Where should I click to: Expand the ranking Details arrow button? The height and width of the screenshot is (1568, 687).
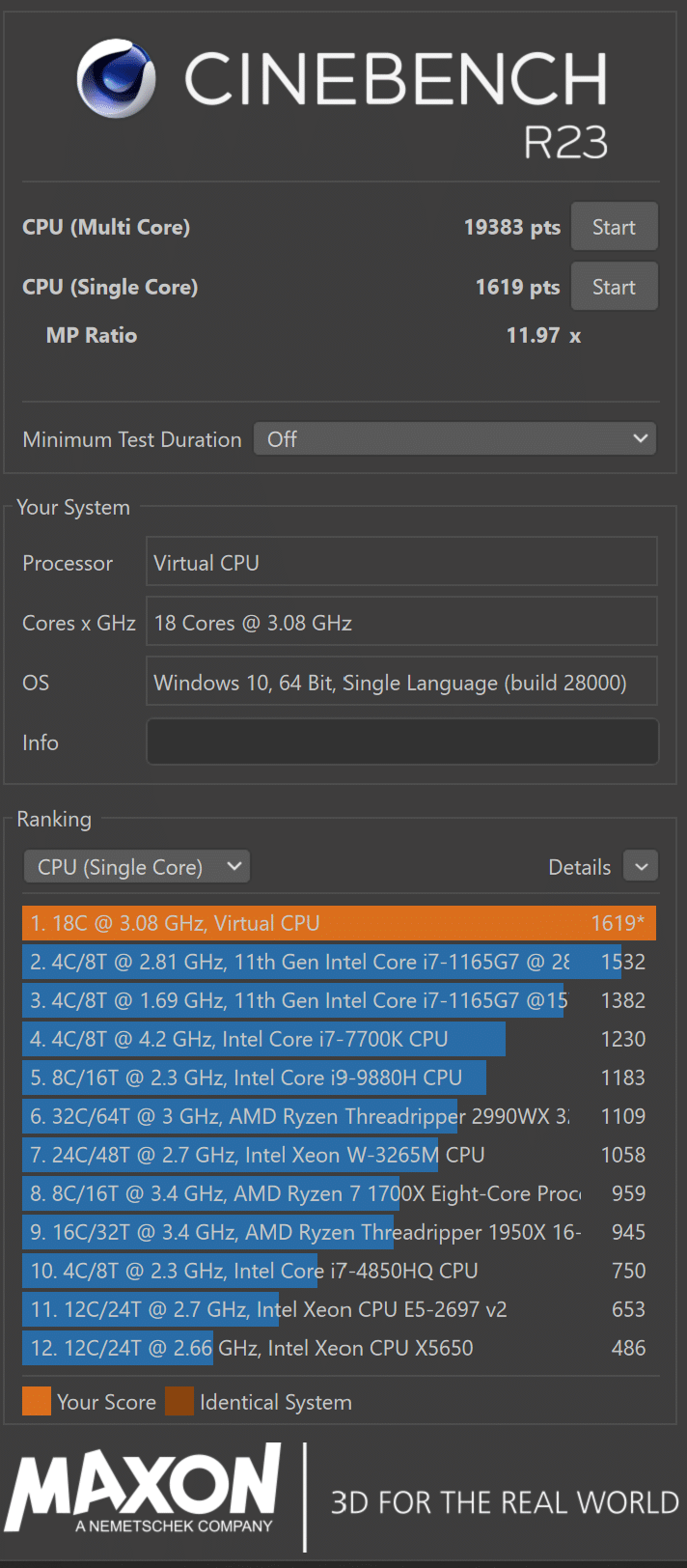(x=641, y=867)
